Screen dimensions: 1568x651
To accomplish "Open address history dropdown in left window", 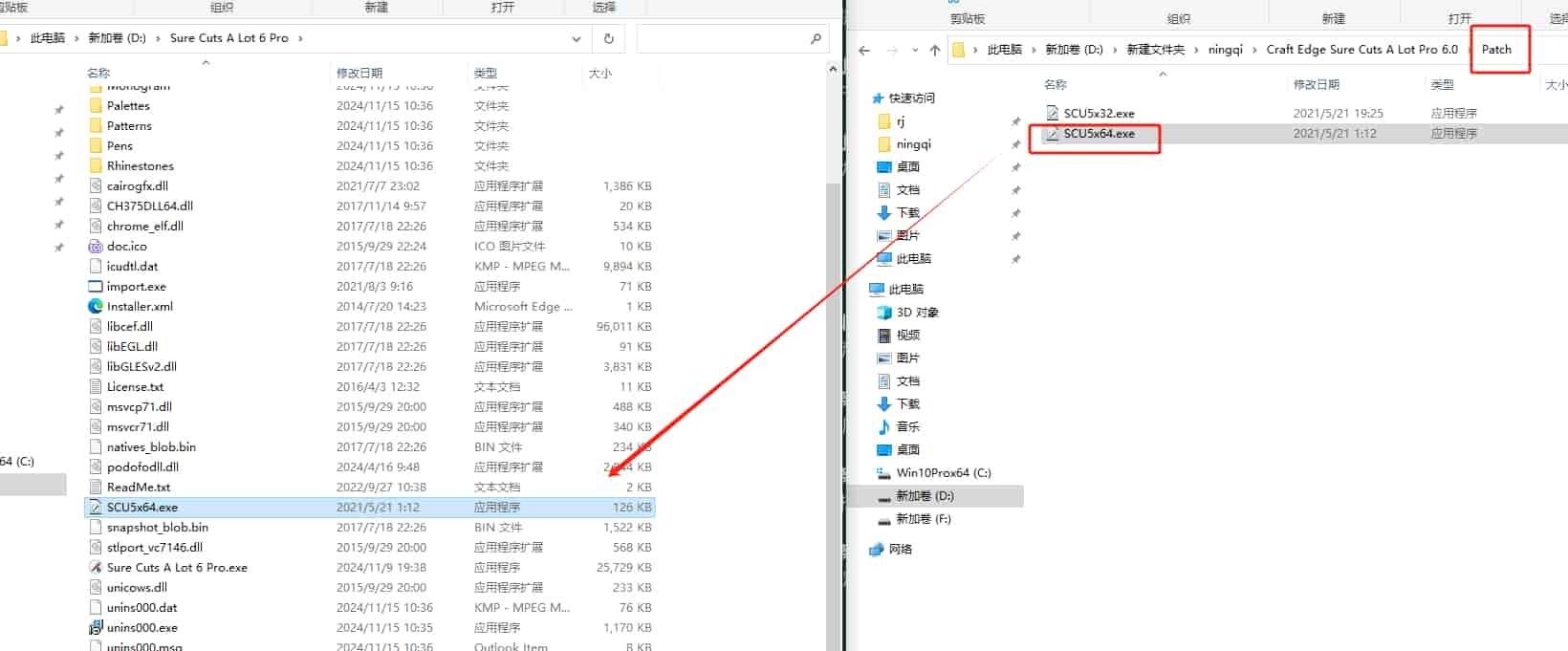I will tap(577, 39).
